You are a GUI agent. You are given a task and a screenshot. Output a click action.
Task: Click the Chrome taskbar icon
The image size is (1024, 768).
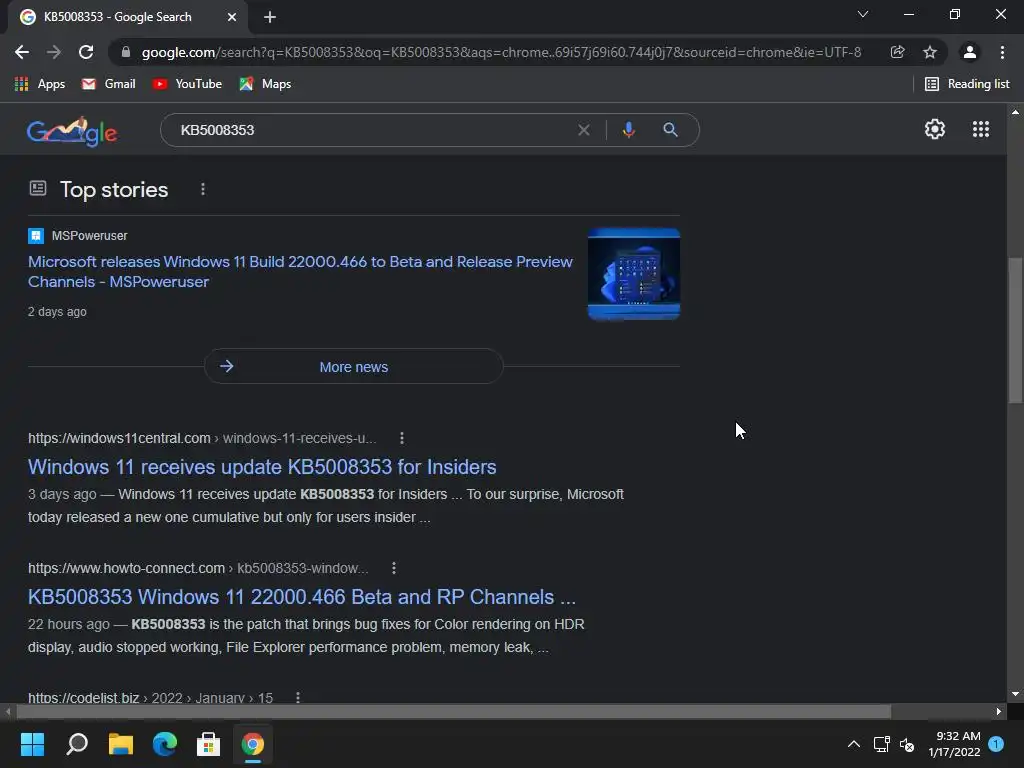tap(253, 744)
